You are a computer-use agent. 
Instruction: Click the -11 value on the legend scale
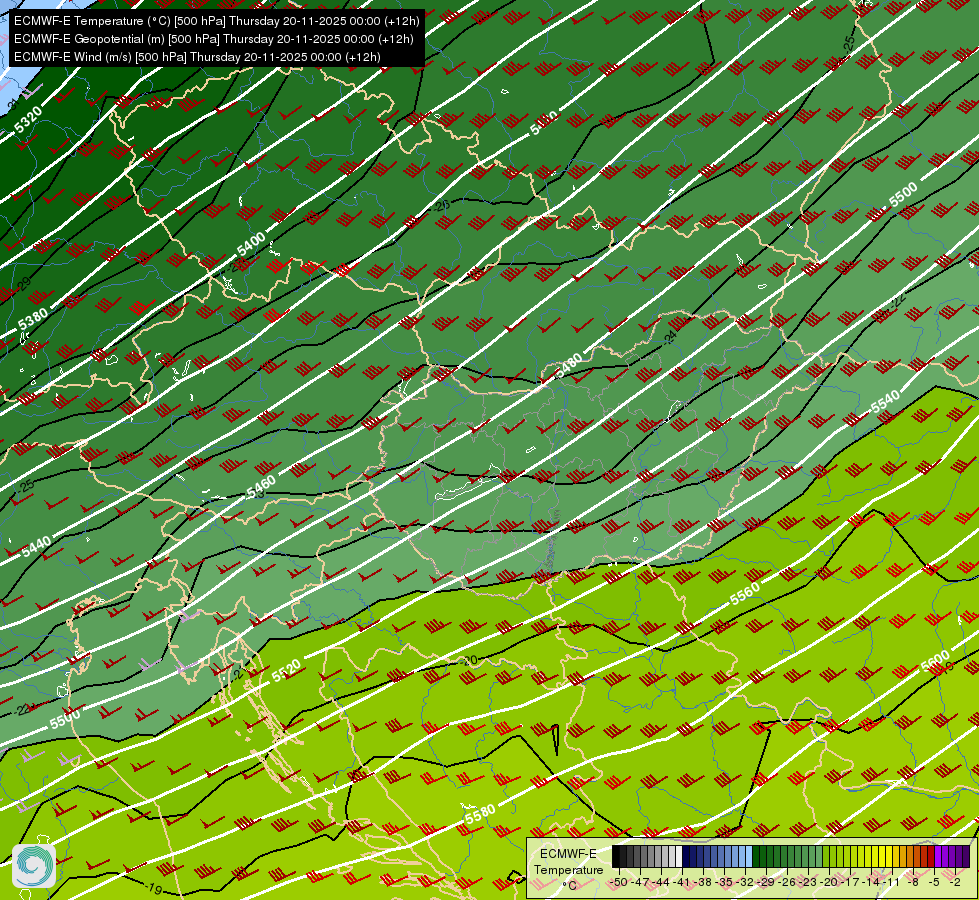[x=891, y=882]
